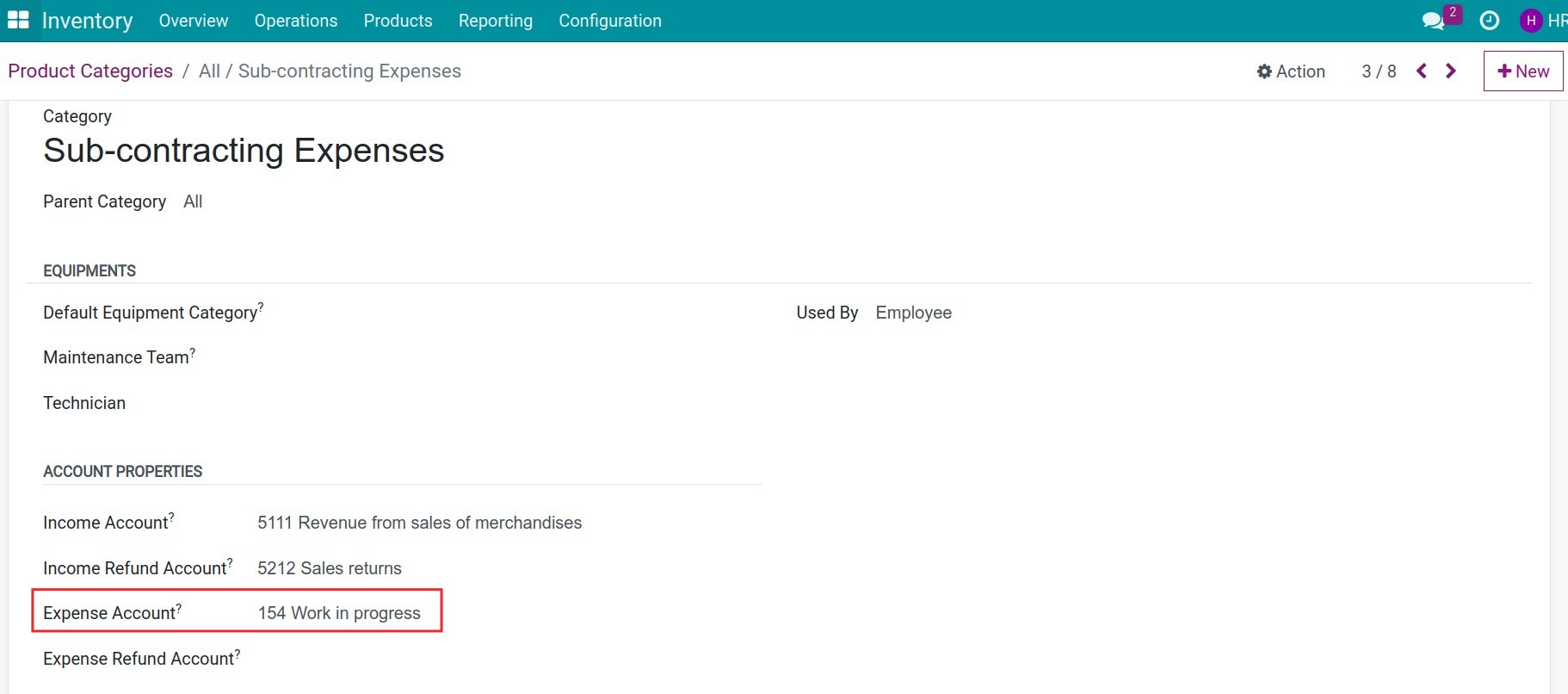Open the Products menu
The height and width of the screenshot is (694, 1568).
click(398, 21)
